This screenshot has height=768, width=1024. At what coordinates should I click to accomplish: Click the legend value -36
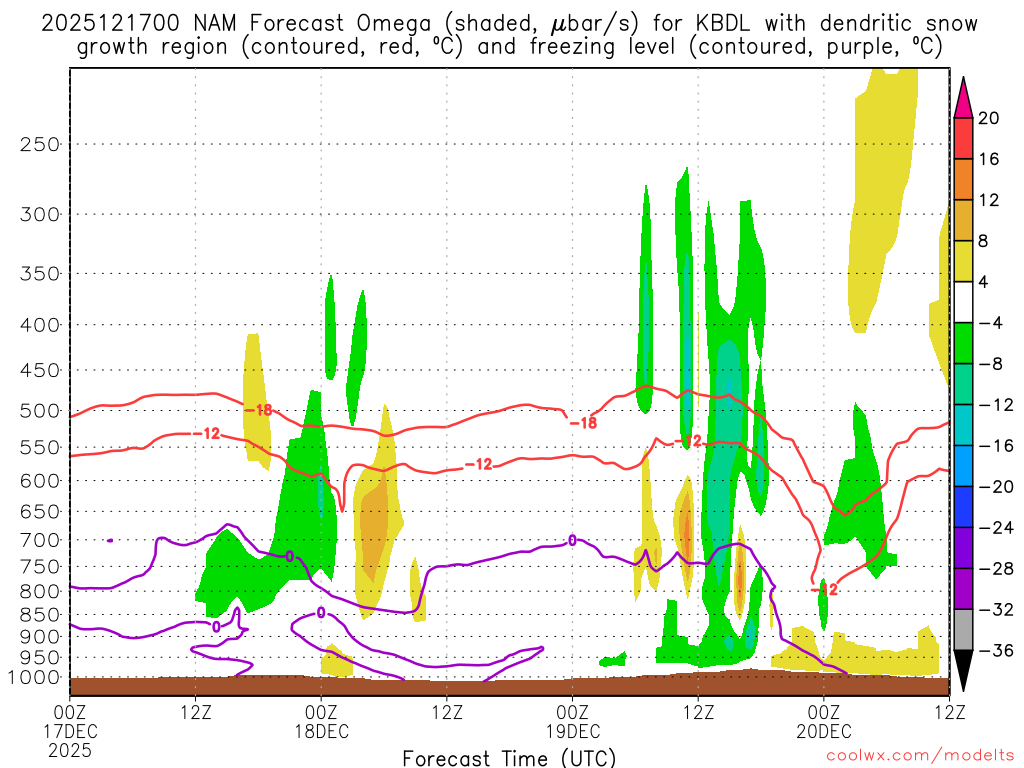click(x=996, y=650)
